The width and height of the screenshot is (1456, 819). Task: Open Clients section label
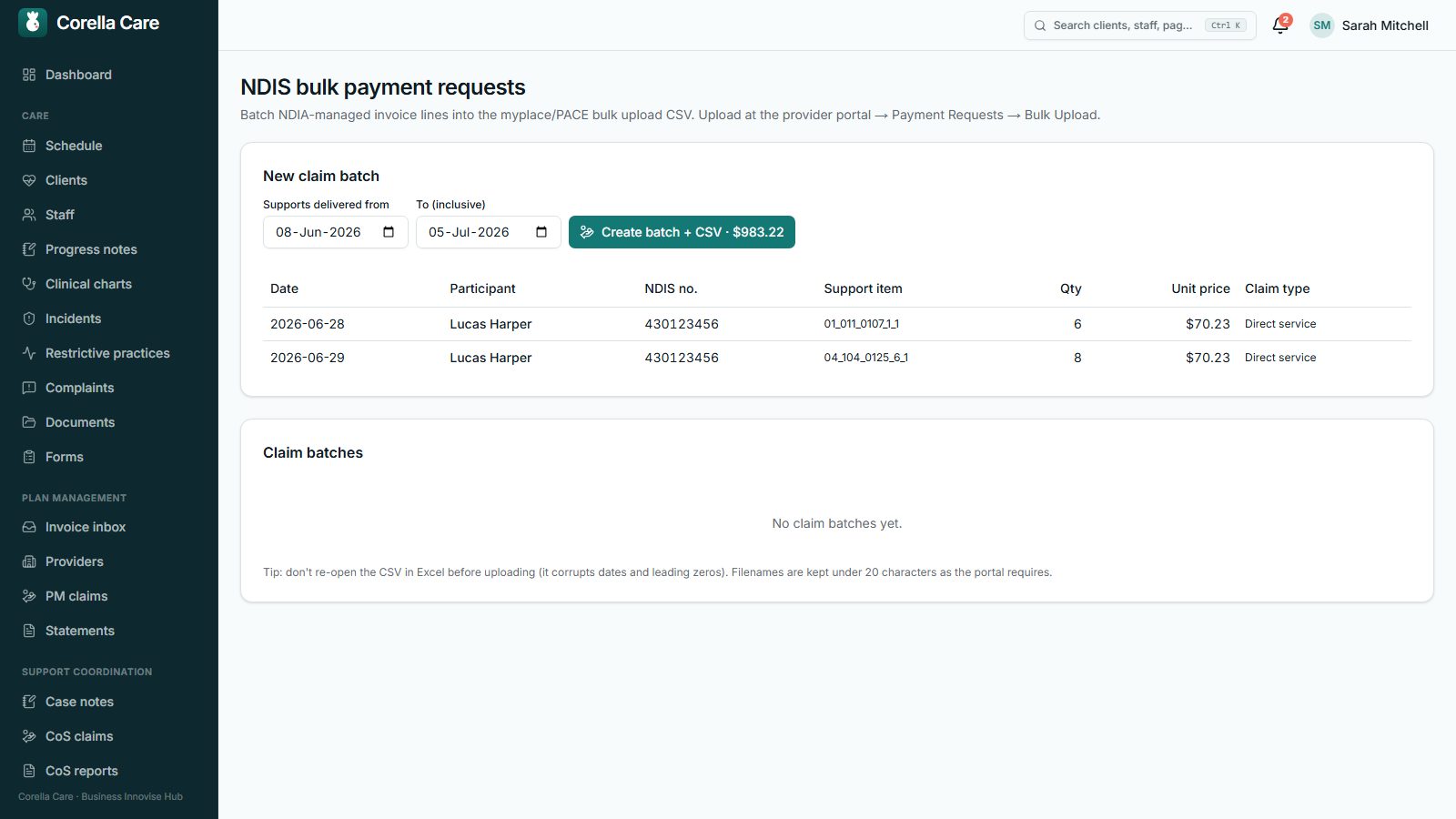66,180
